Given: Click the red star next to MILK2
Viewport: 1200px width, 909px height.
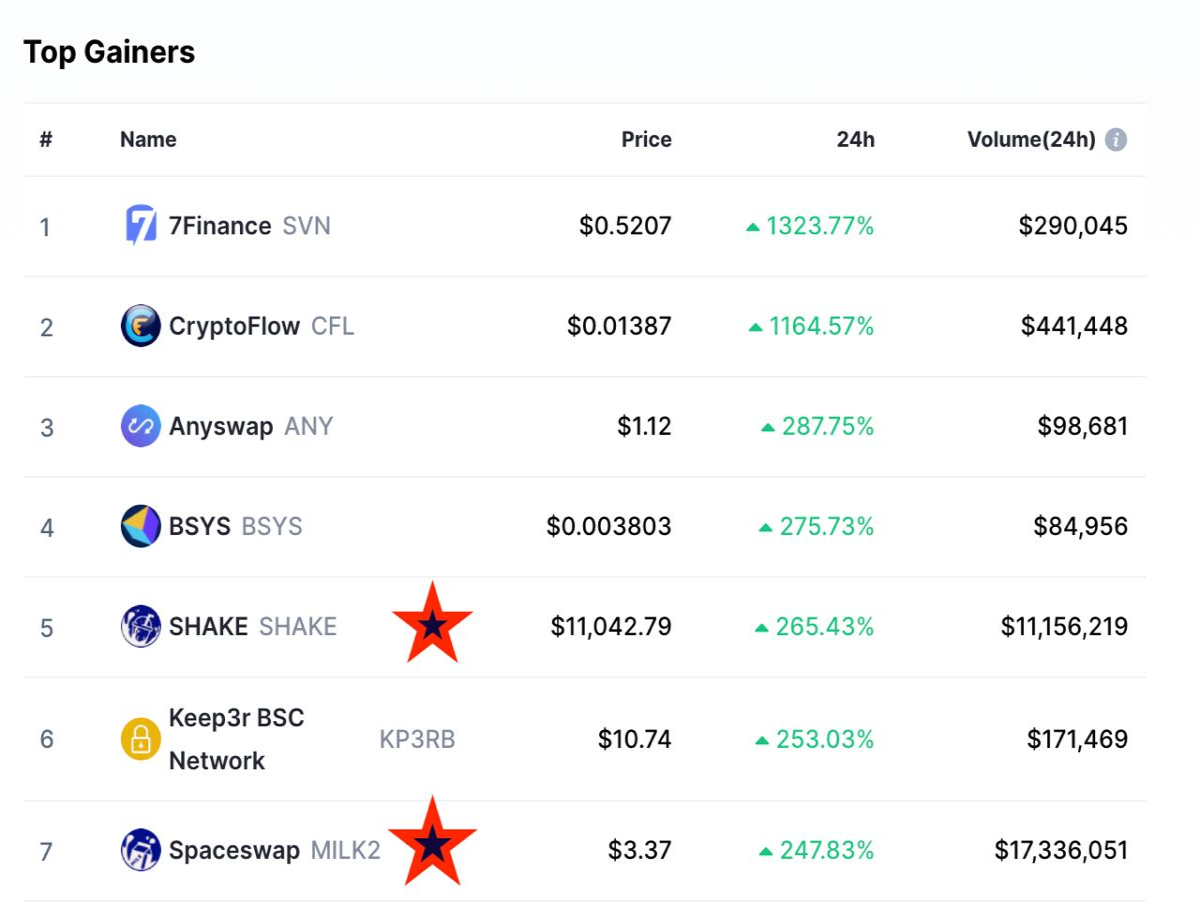Looking at the screenshot, I should (x=432, y=842).
